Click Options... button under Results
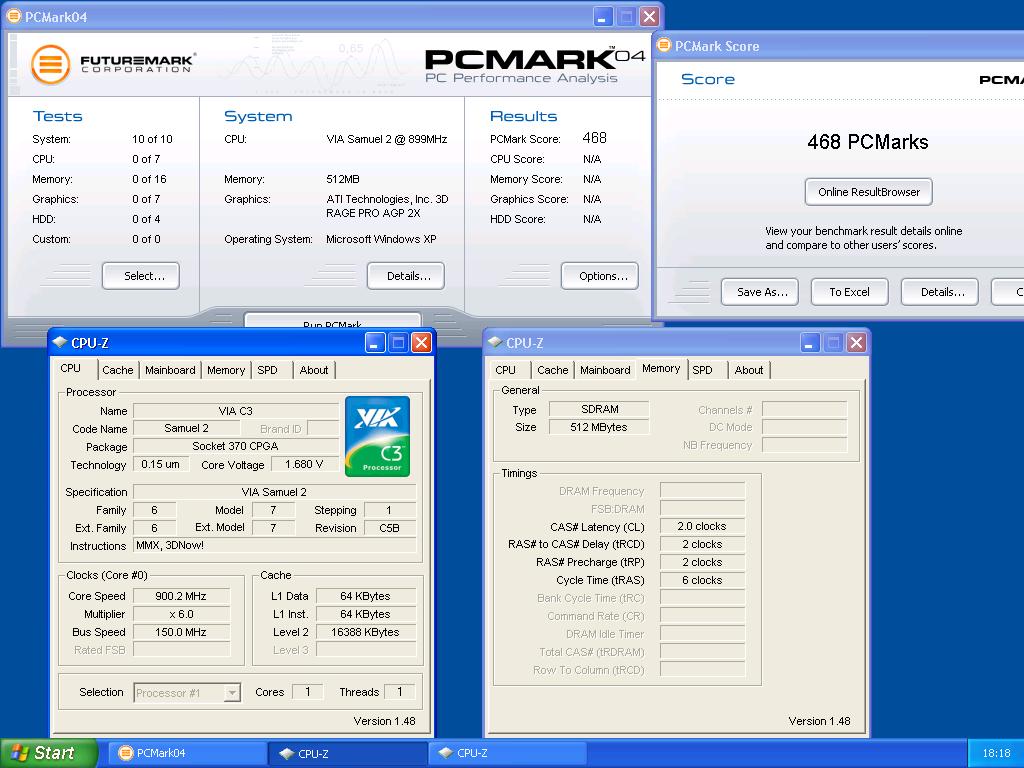This screenshot has width=1024, height=768. [x=600, y=276]
